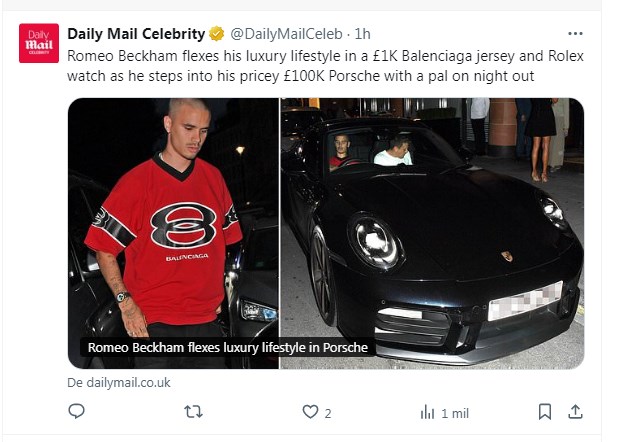Like the post with the heart icon

pyautogui.click(x=310, y=412)
